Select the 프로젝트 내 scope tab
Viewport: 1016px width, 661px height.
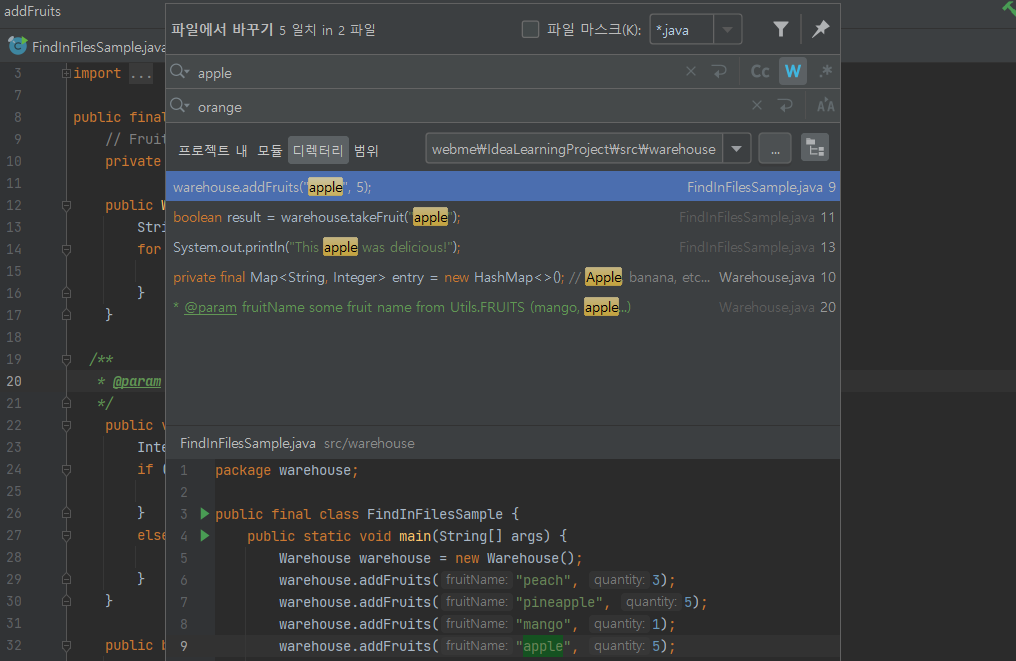[x=213, y=150]
